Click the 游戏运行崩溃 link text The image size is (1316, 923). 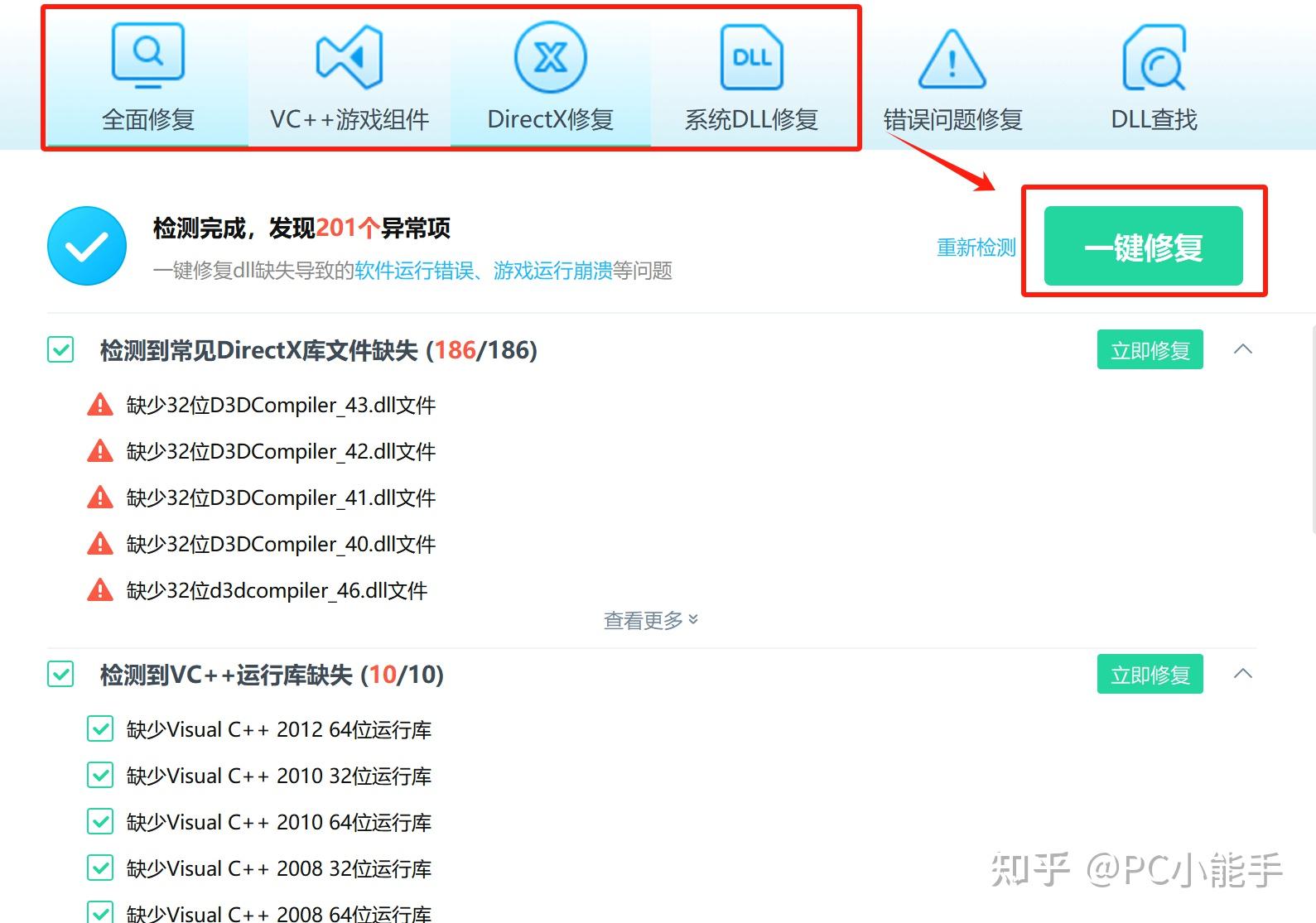(553, 271)
